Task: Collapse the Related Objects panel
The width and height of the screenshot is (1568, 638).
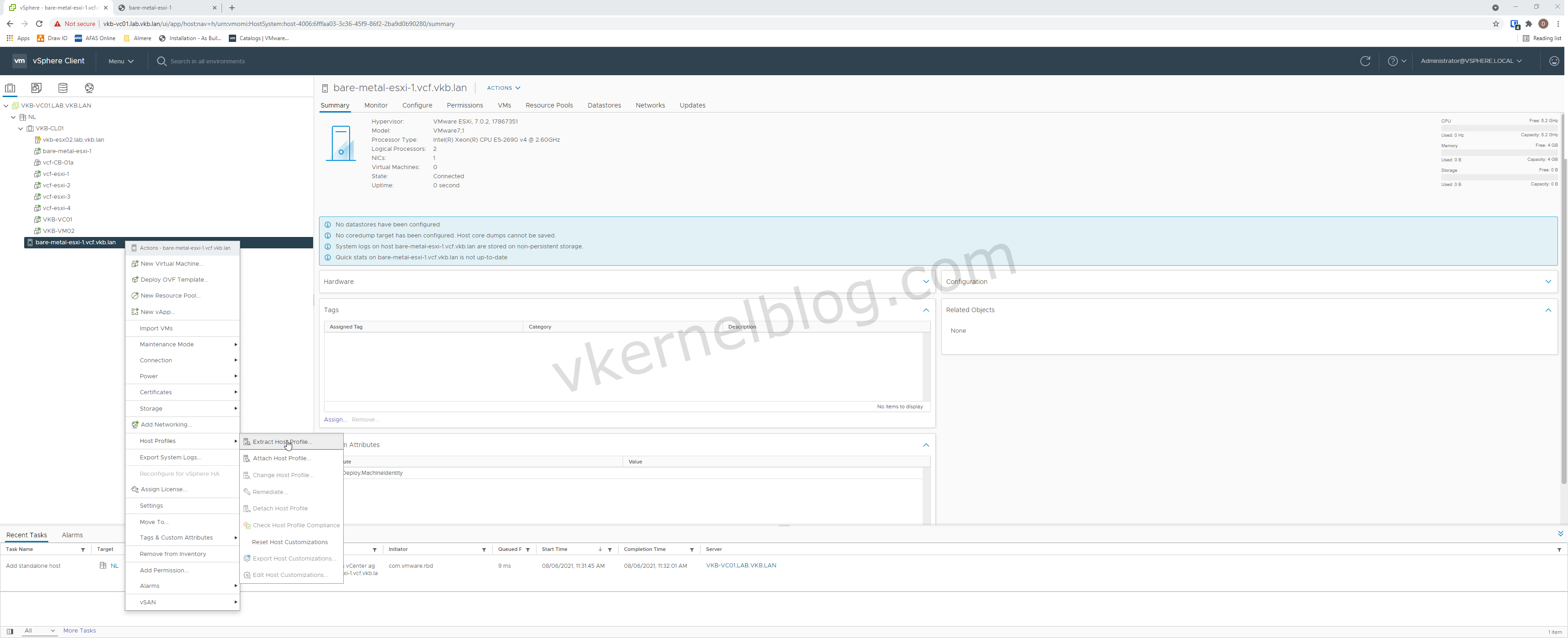Action: coord(1548,310)
